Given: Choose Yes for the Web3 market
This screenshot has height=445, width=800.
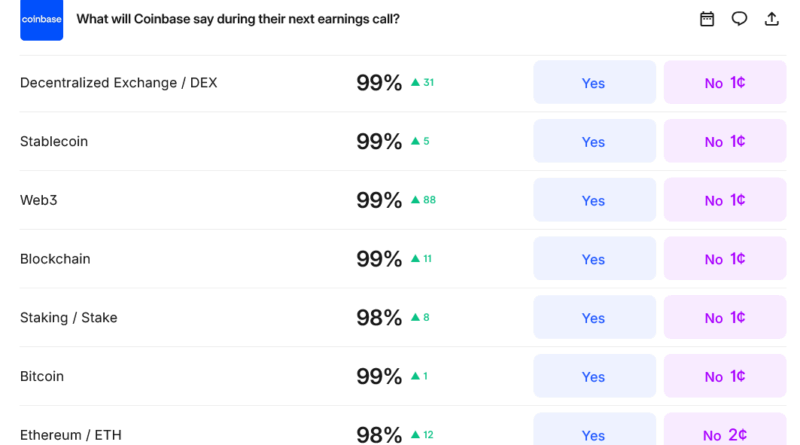Looking at the screenshot, I should 594,200.
